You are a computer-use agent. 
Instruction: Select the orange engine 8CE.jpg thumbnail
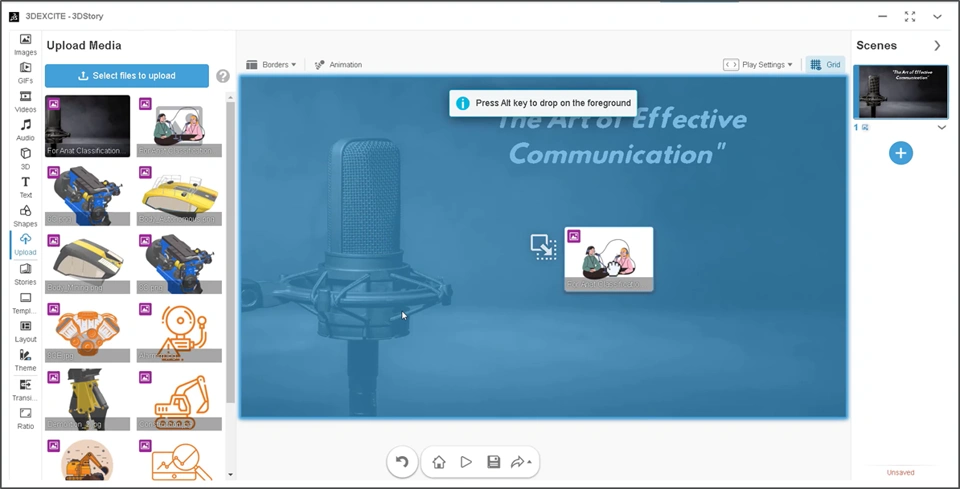[x=88, y=332]
